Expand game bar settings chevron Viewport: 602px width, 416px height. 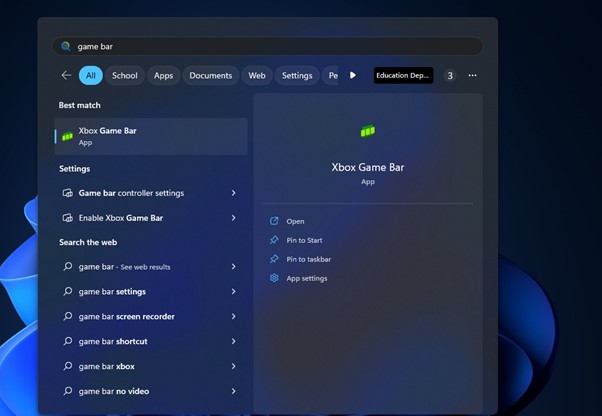[x=233, y=291]
